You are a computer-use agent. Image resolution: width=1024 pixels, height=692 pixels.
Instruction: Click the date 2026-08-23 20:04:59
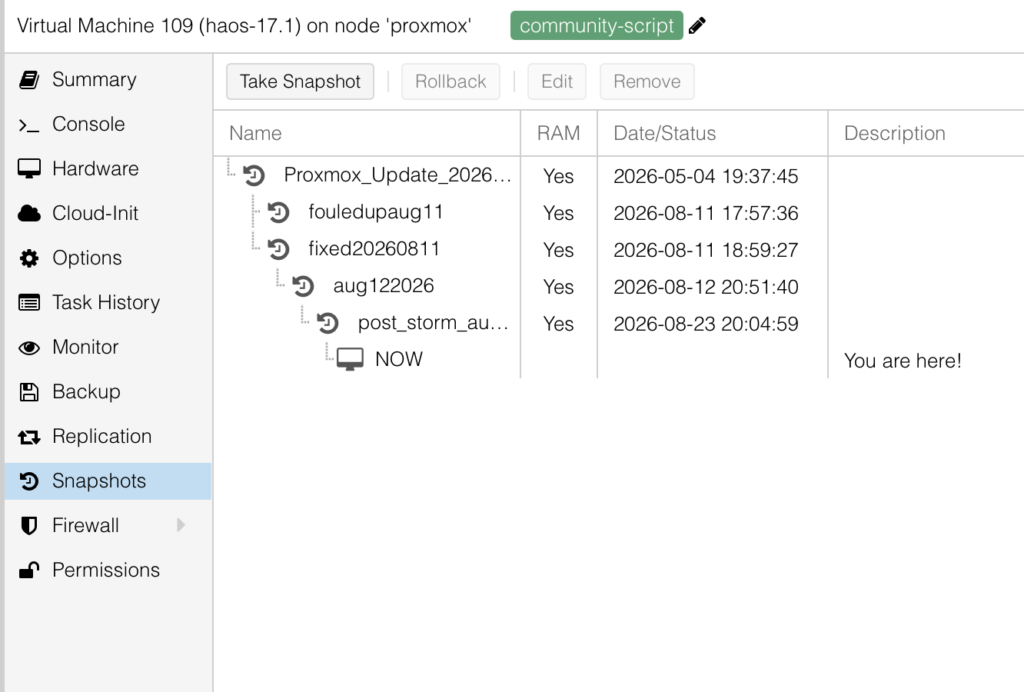coord(705,324)
